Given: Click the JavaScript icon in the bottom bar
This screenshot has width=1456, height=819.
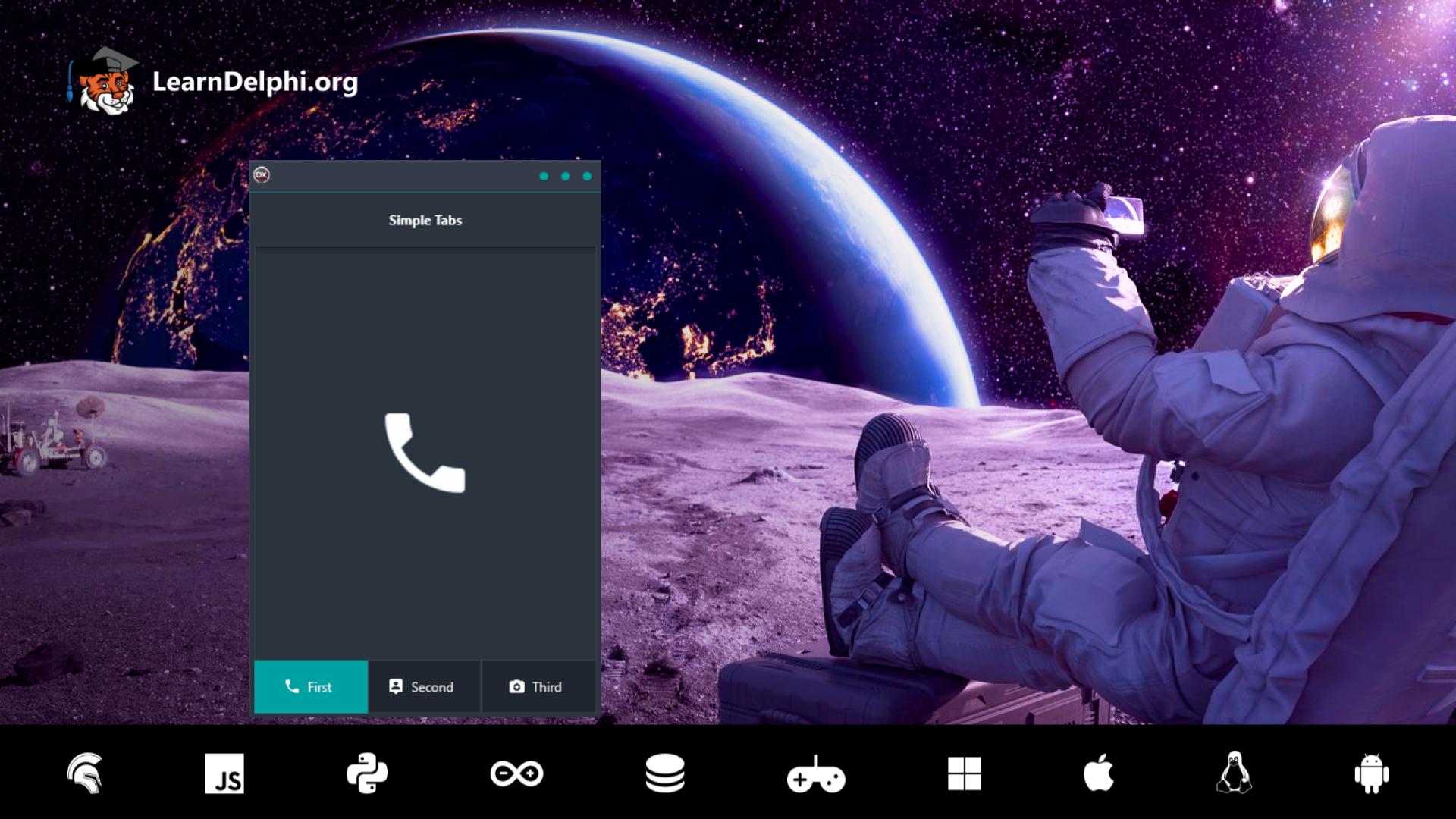Looking at the screenshot, I should pos(226,775).
